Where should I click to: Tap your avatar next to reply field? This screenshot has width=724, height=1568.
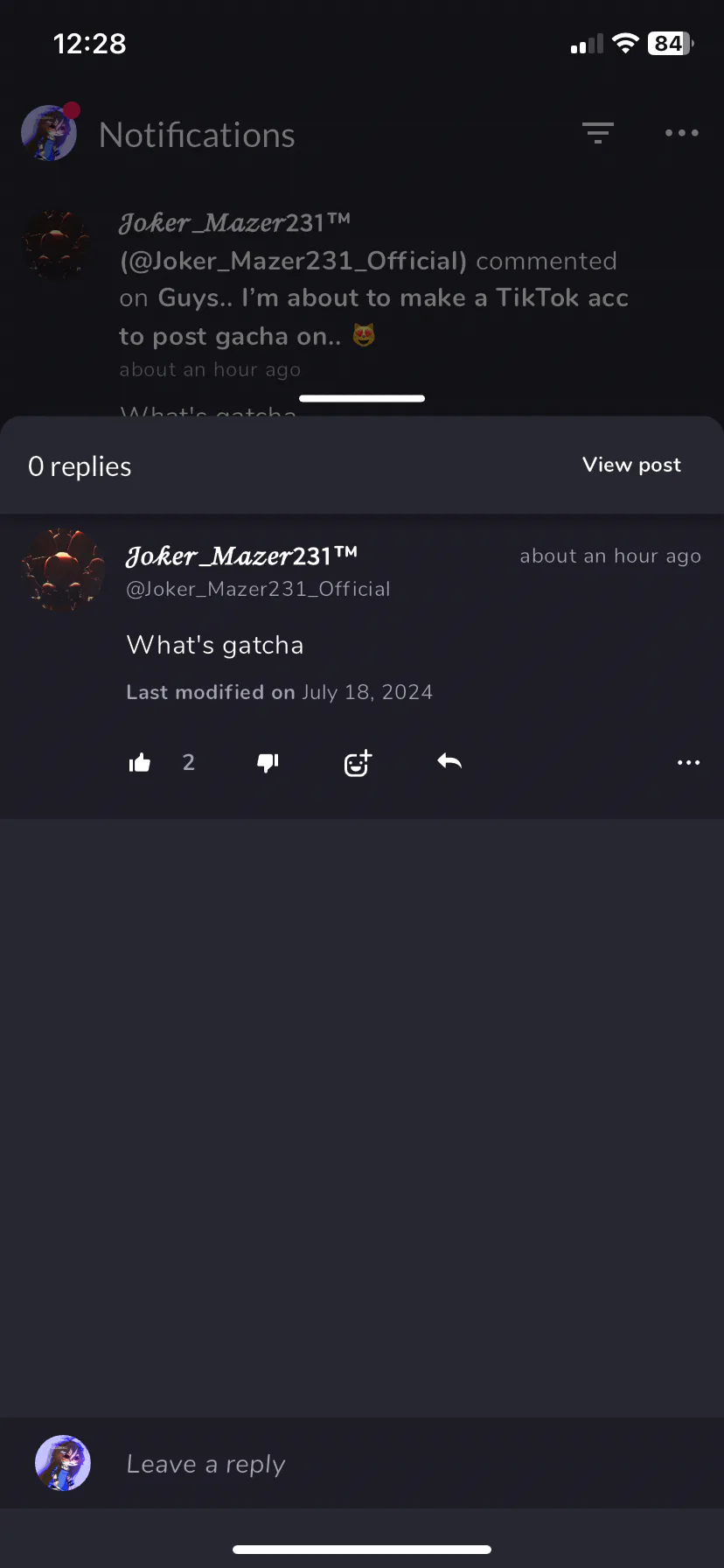point(63,1463)
